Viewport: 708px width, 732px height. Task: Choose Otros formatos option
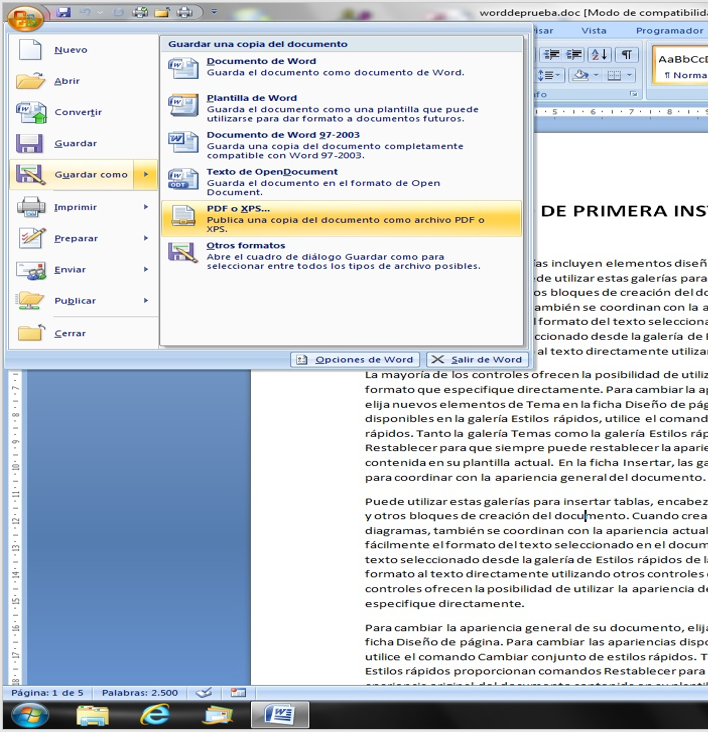341,255
